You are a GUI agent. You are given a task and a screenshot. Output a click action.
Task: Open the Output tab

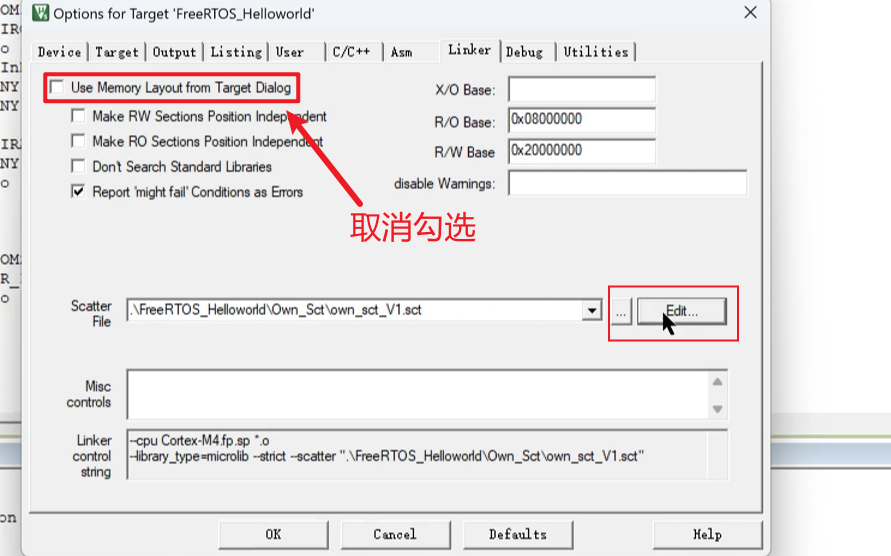pyautogui.click(x=174, y=52)
